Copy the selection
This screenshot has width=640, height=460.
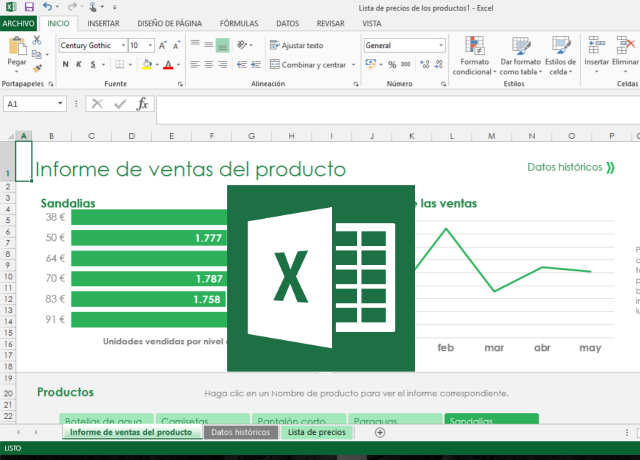(x=37, y=54)
